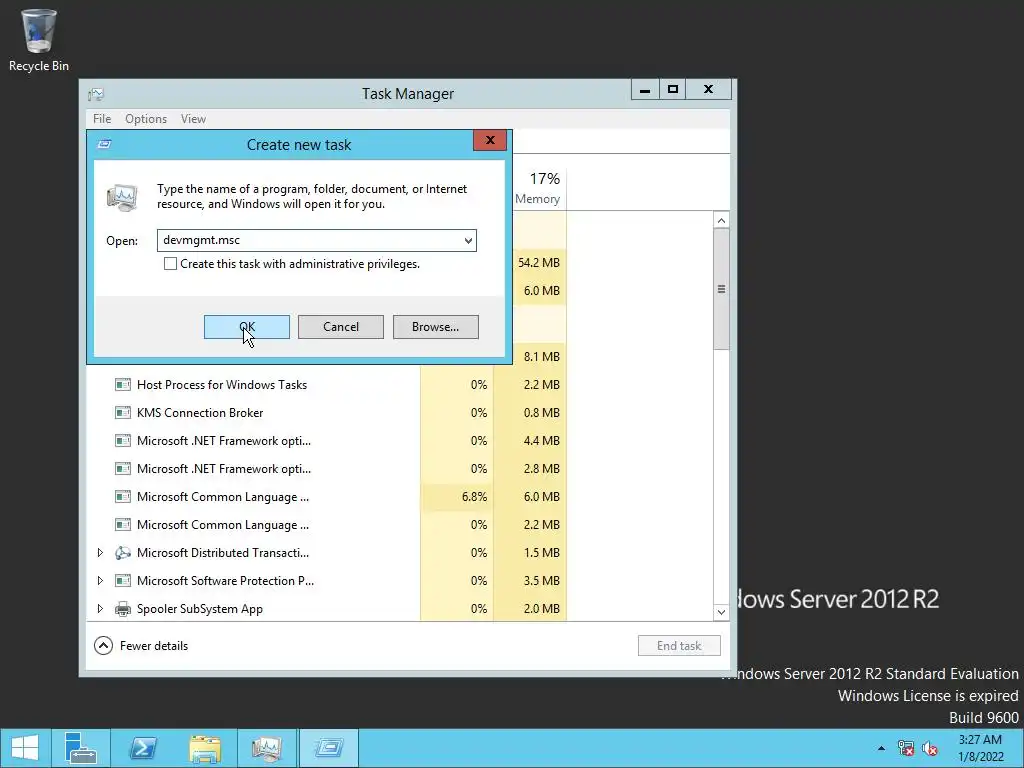Select Spooler SubSystem App row text
Screen dimensions: 1024x768
[x=200, y=609]
